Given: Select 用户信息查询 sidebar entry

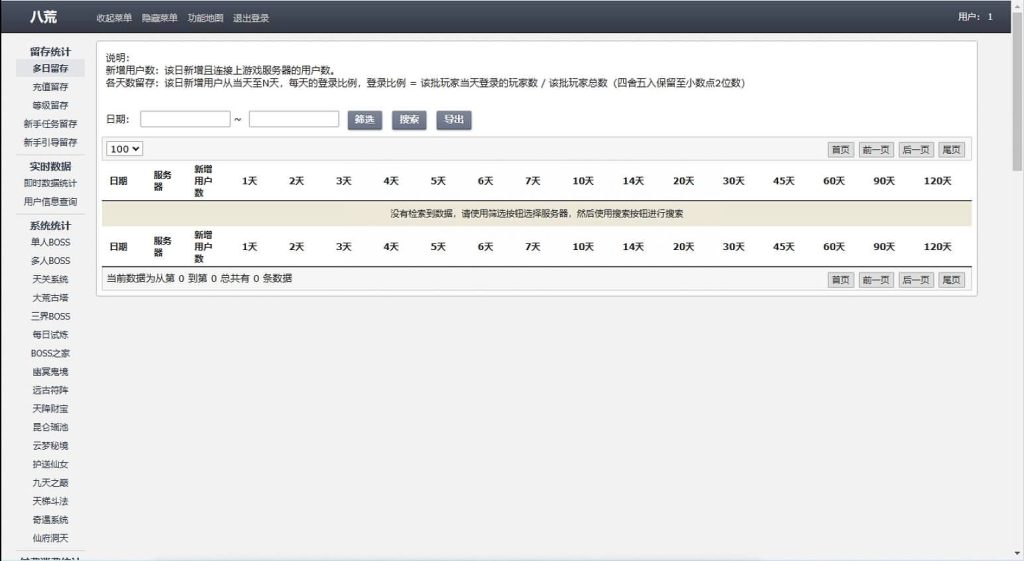Looking at the screenshot, I should [50, 202].
